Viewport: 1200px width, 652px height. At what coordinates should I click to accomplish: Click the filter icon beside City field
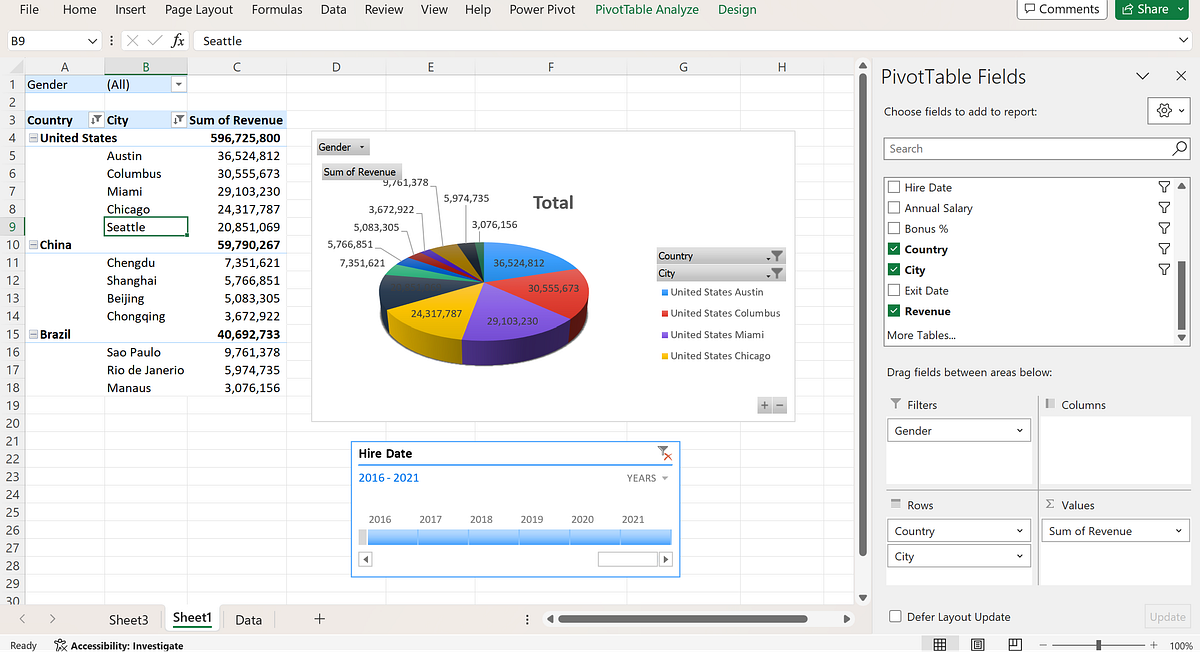coord(1163,269)
